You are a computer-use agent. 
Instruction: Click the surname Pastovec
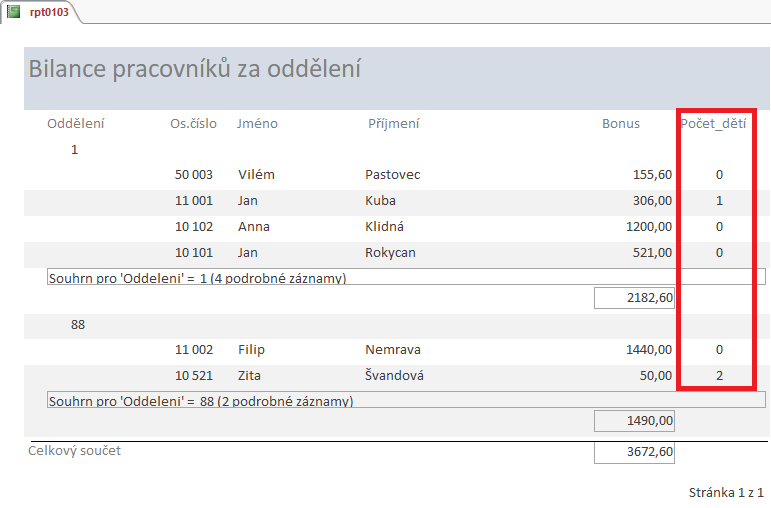393,175
